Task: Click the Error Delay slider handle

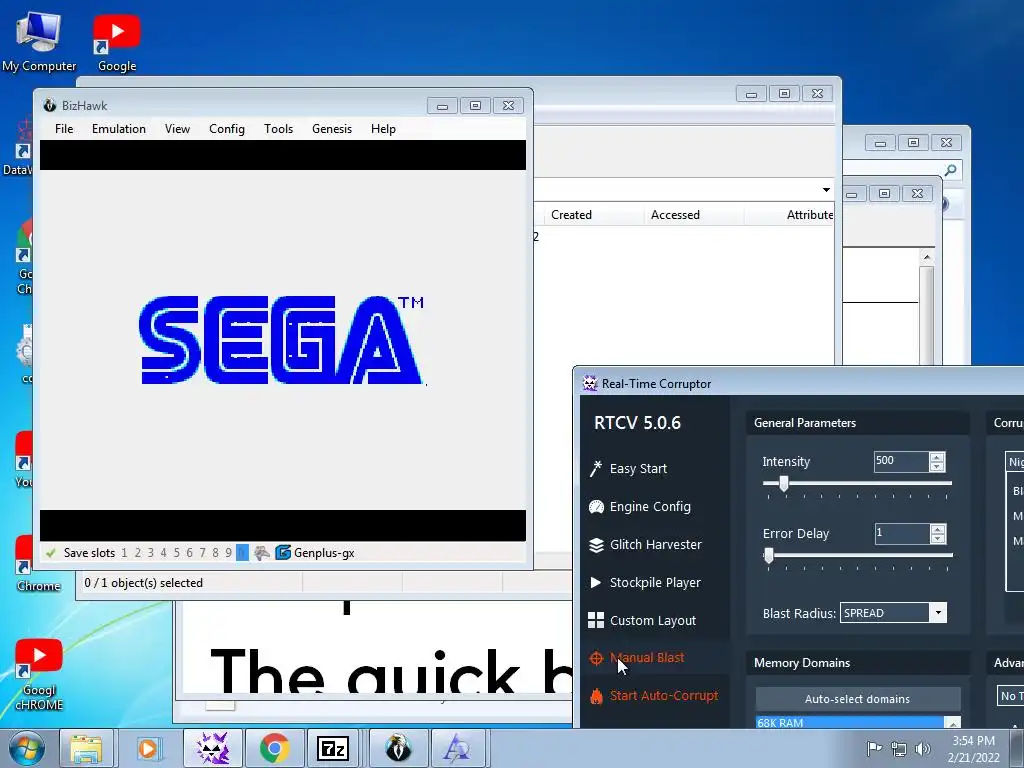Action: (769, 555)
